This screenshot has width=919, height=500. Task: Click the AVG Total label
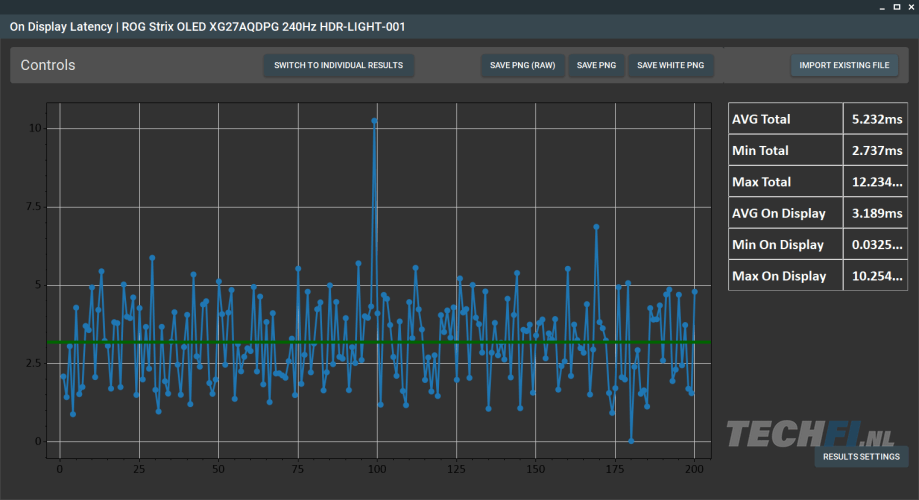[x=761, y=119]
